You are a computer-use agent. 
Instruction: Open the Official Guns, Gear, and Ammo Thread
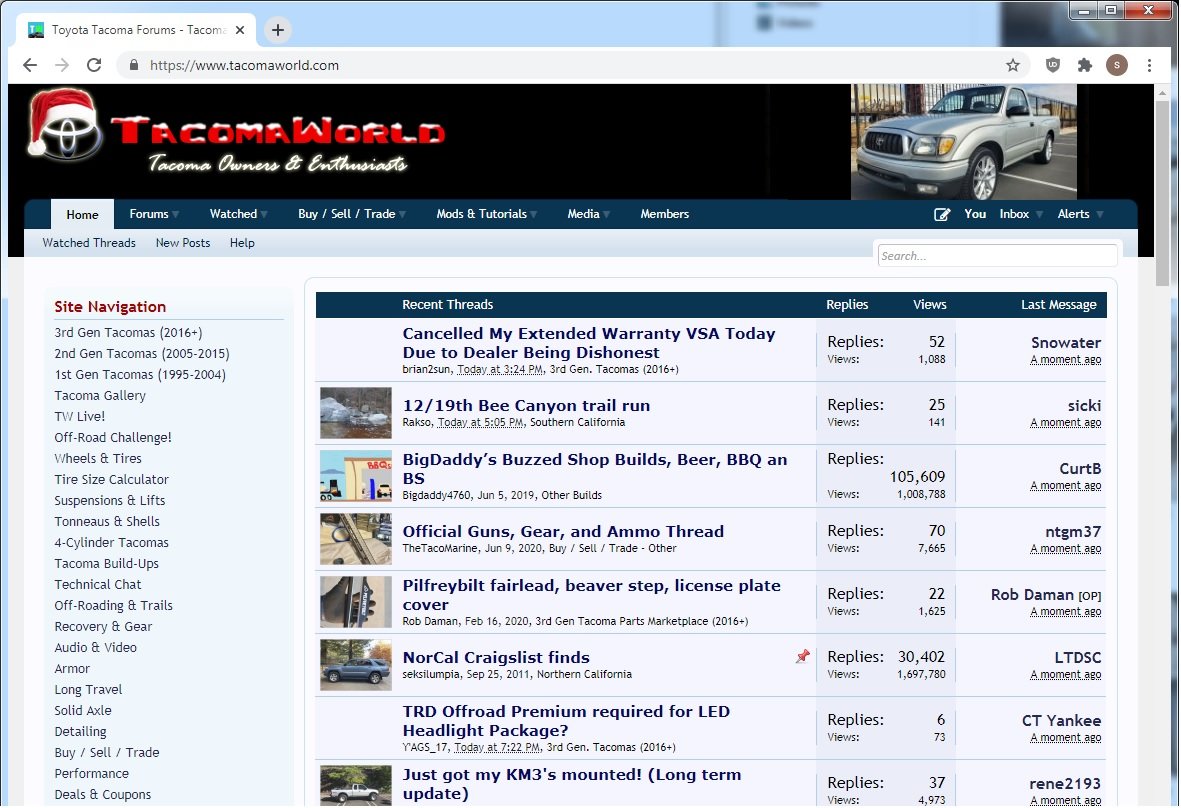click(563, 532)
